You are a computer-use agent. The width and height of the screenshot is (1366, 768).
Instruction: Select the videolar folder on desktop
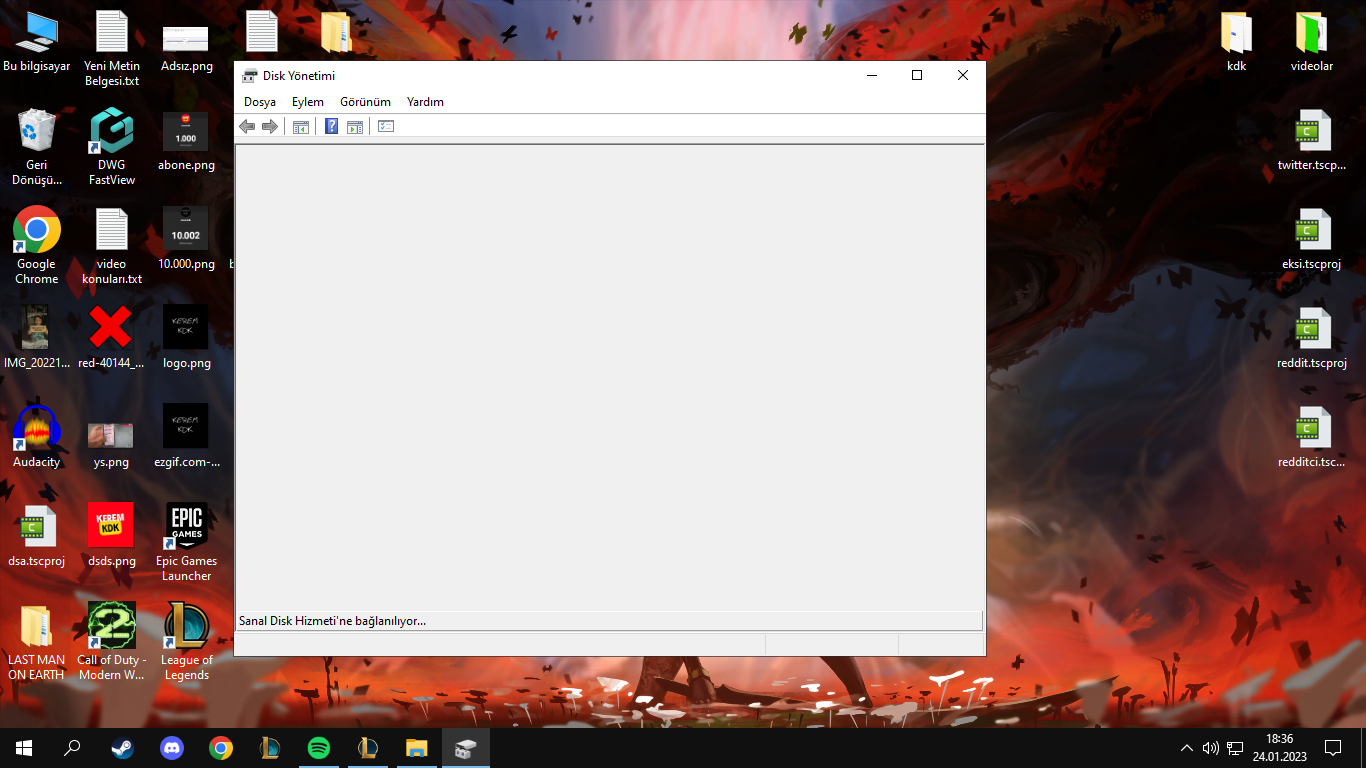(1311, 42)
